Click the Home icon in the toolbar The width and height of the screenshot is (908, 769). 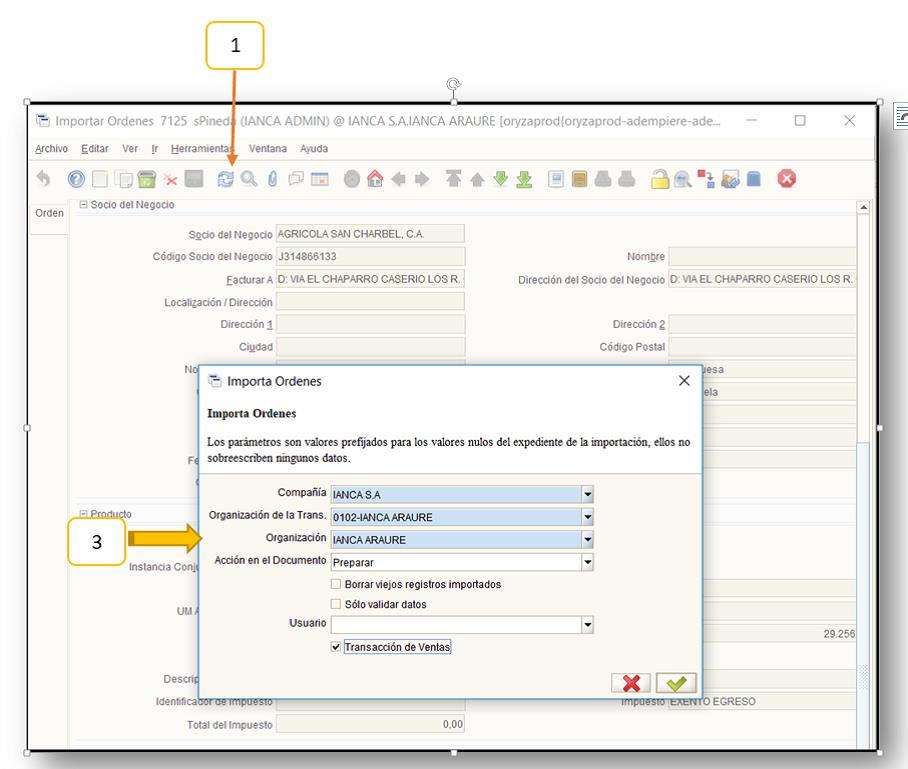tap(376, 179)
